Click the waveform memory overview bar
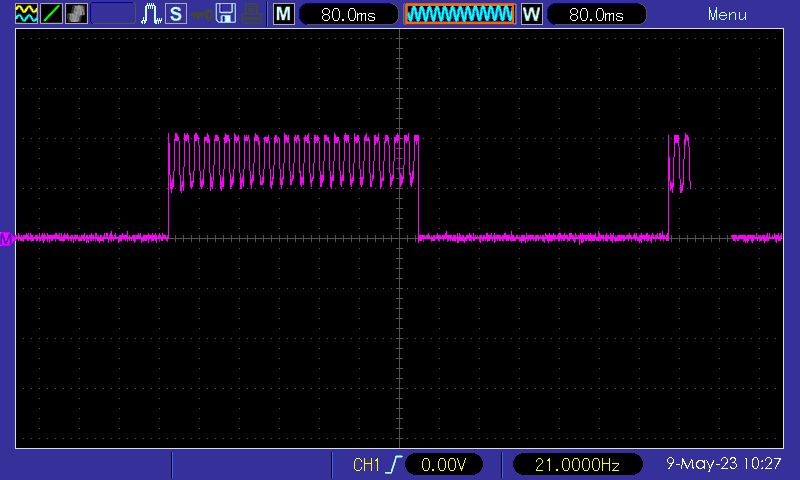Image resolution: width=800 pixels, height=480 pixels. click(460, 14)
